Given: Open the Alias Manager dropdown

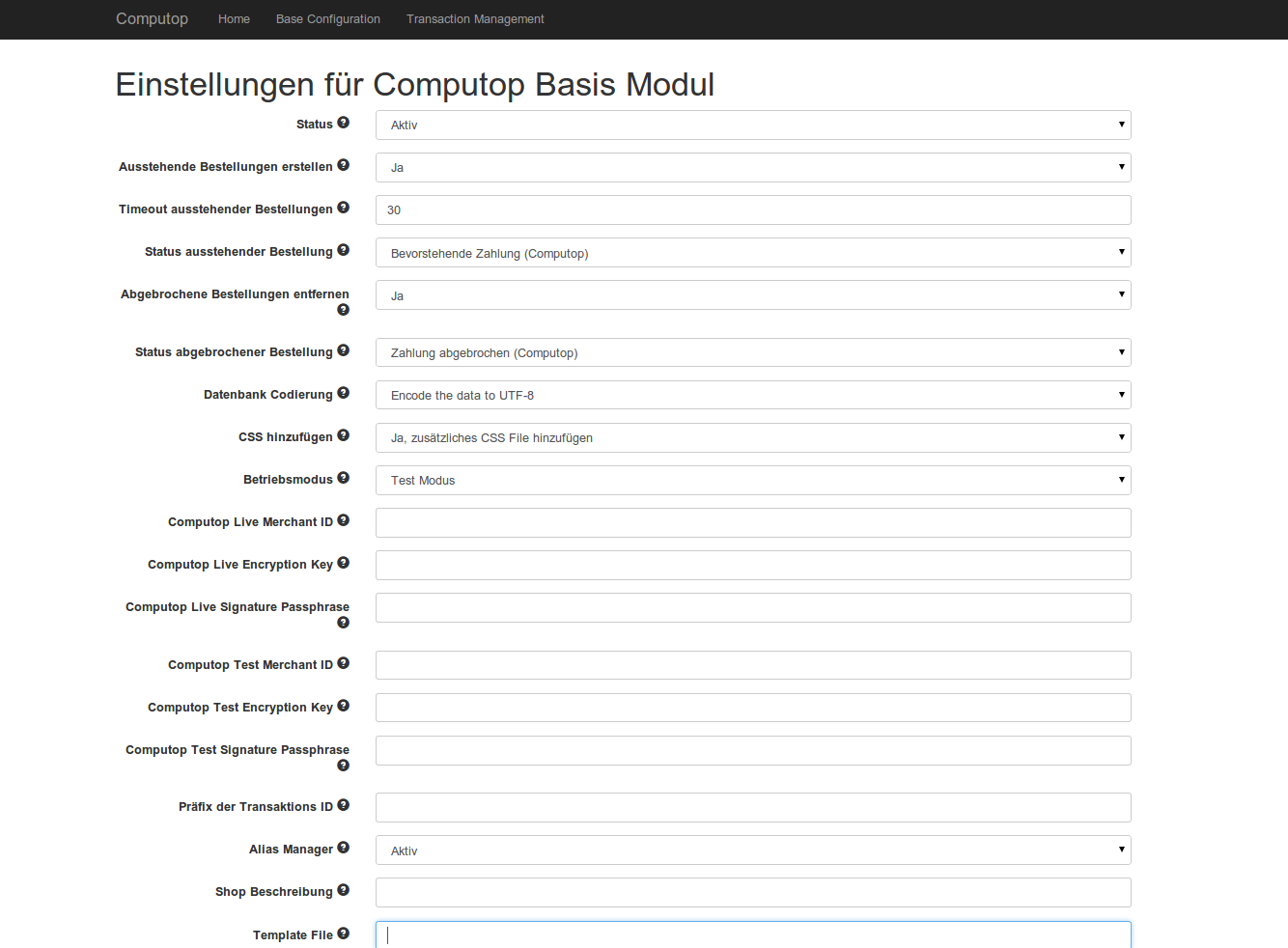Looking at the screenshot, I should tap(752, 850).
